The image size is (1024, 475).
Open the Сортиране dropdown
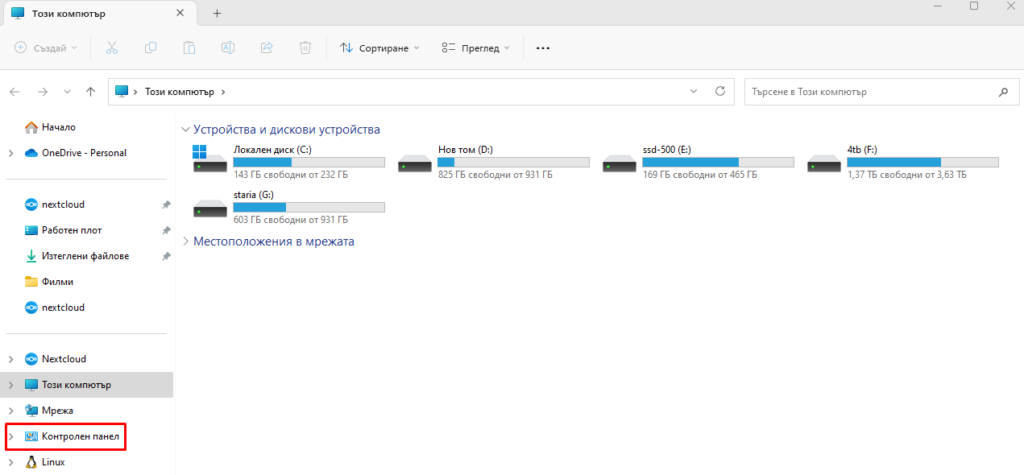tap(379, 48)
